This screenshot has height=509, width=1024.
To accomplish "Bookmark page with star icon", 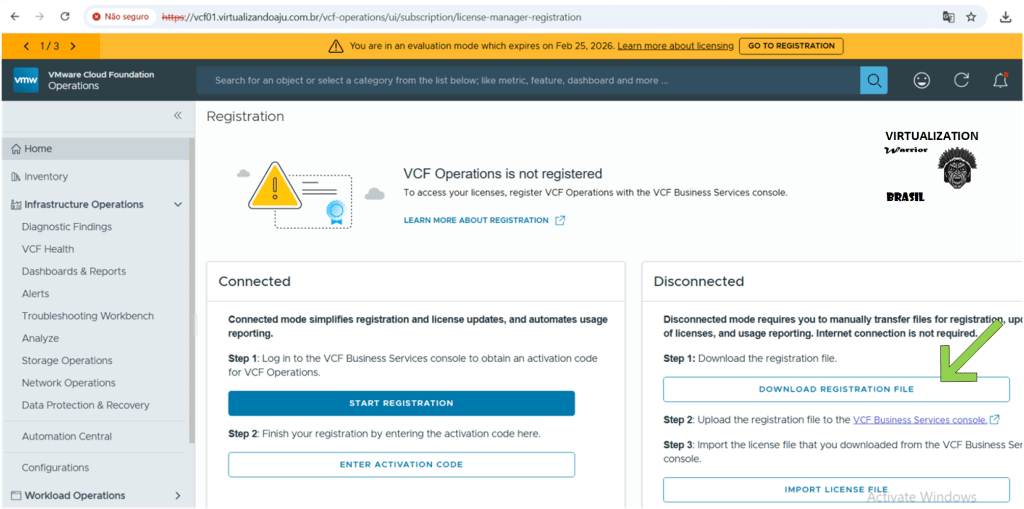I will pyautogui.click(x=971, y=17).
